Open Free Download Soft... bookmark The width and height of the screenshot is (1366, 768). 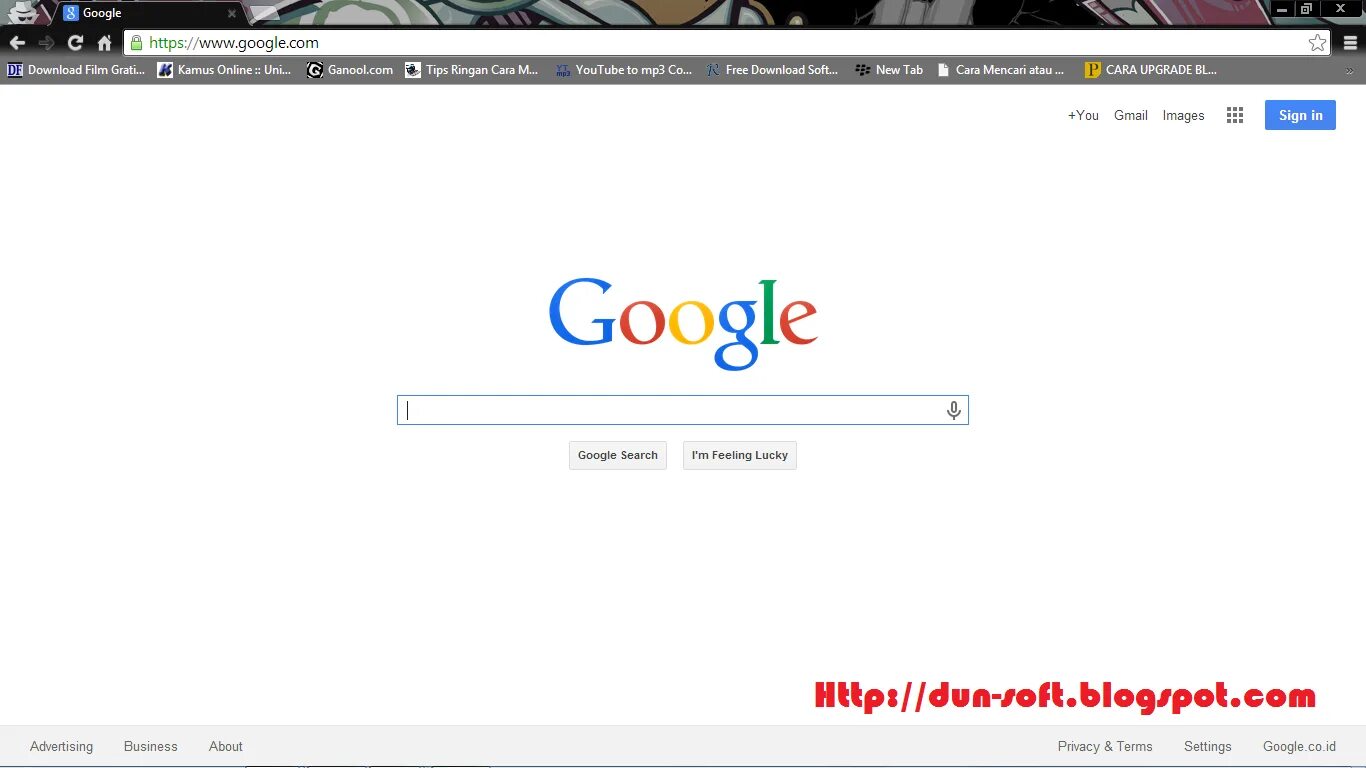772,70
